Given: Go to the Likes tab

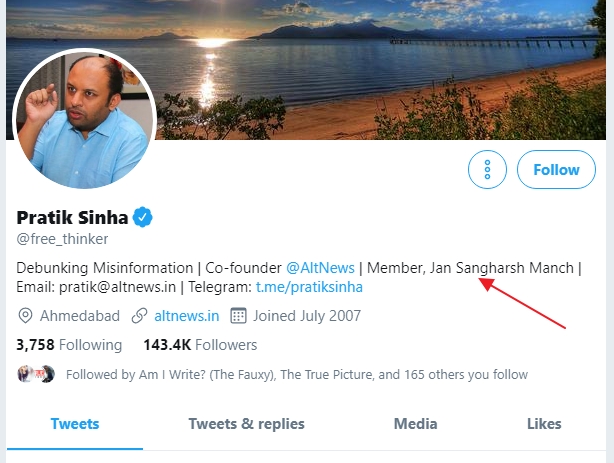Looking at the screenshot, I should [x=544, y=424].
